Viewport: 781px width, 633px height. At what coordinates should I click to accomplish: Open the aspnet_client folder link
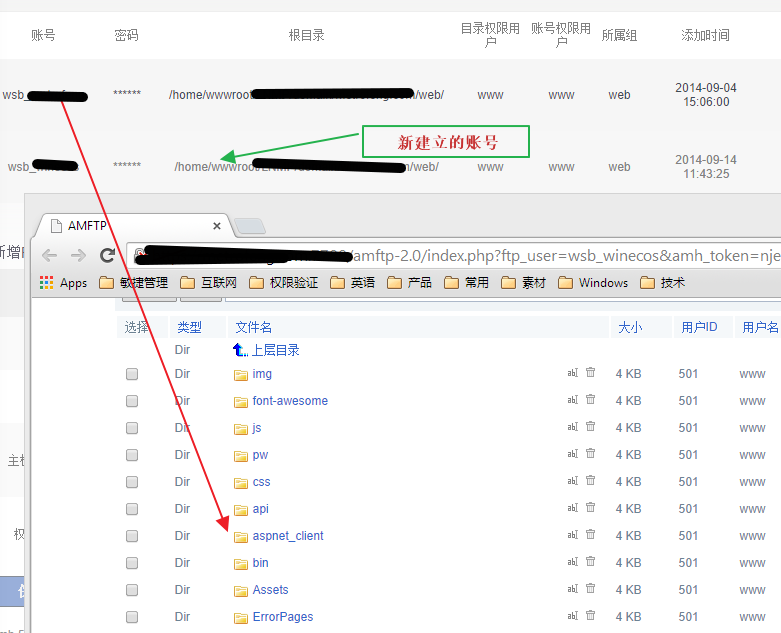288,536
